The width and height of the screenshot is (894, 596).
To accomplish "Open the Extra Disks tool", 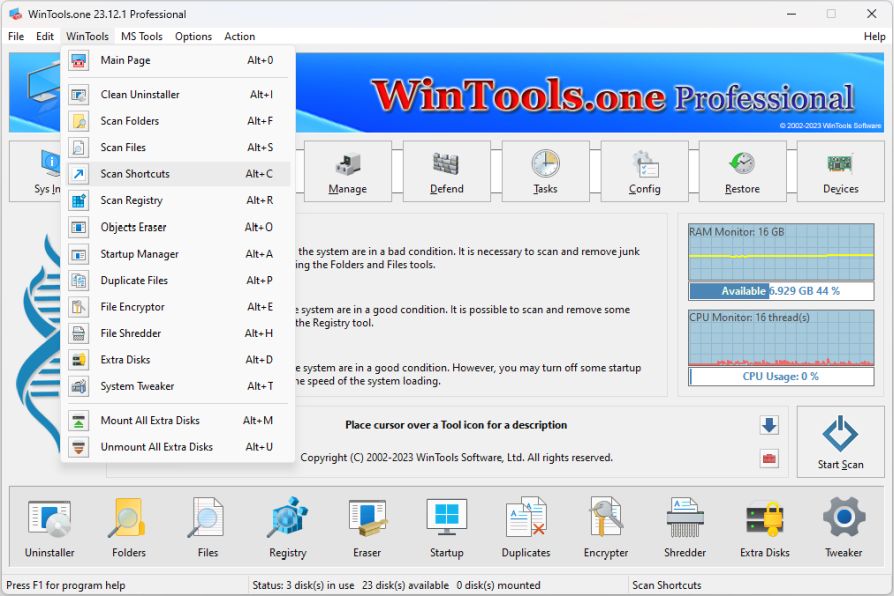I will (765, 526).
